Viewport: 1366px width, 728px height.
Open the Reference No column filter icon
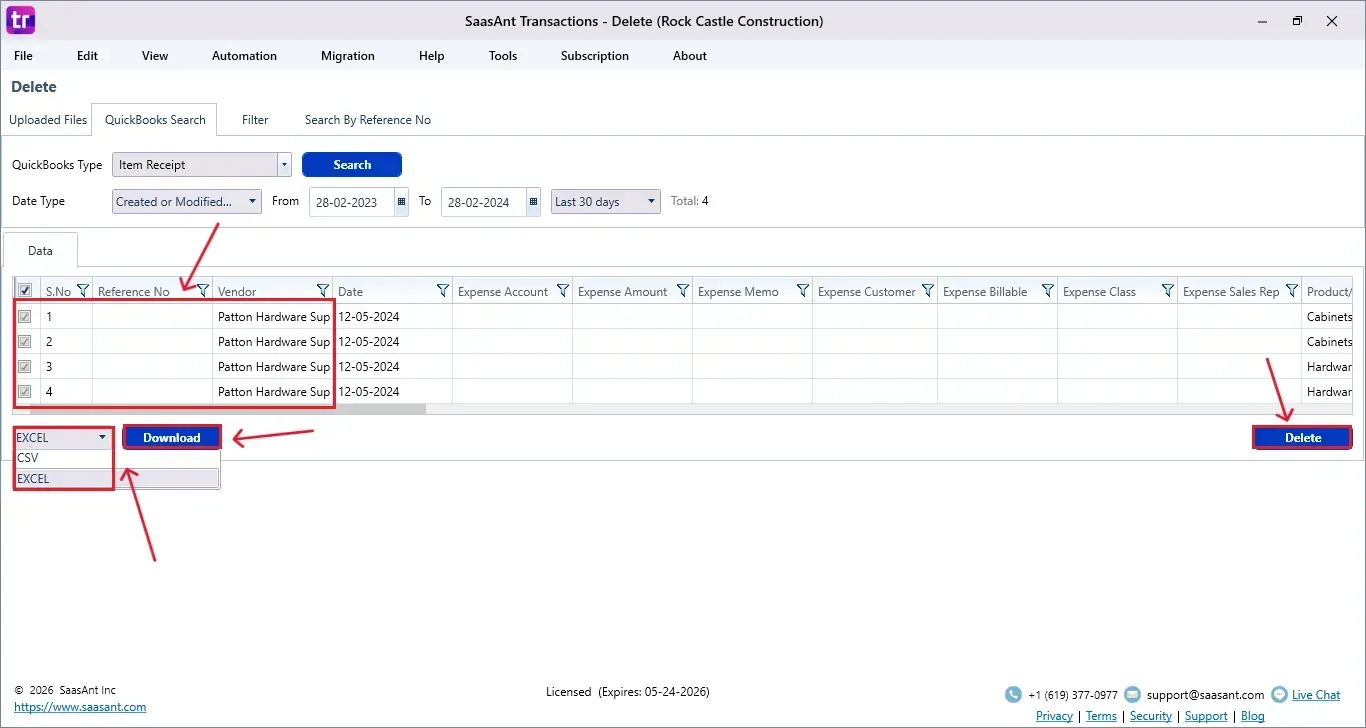(x=203, y=291)
